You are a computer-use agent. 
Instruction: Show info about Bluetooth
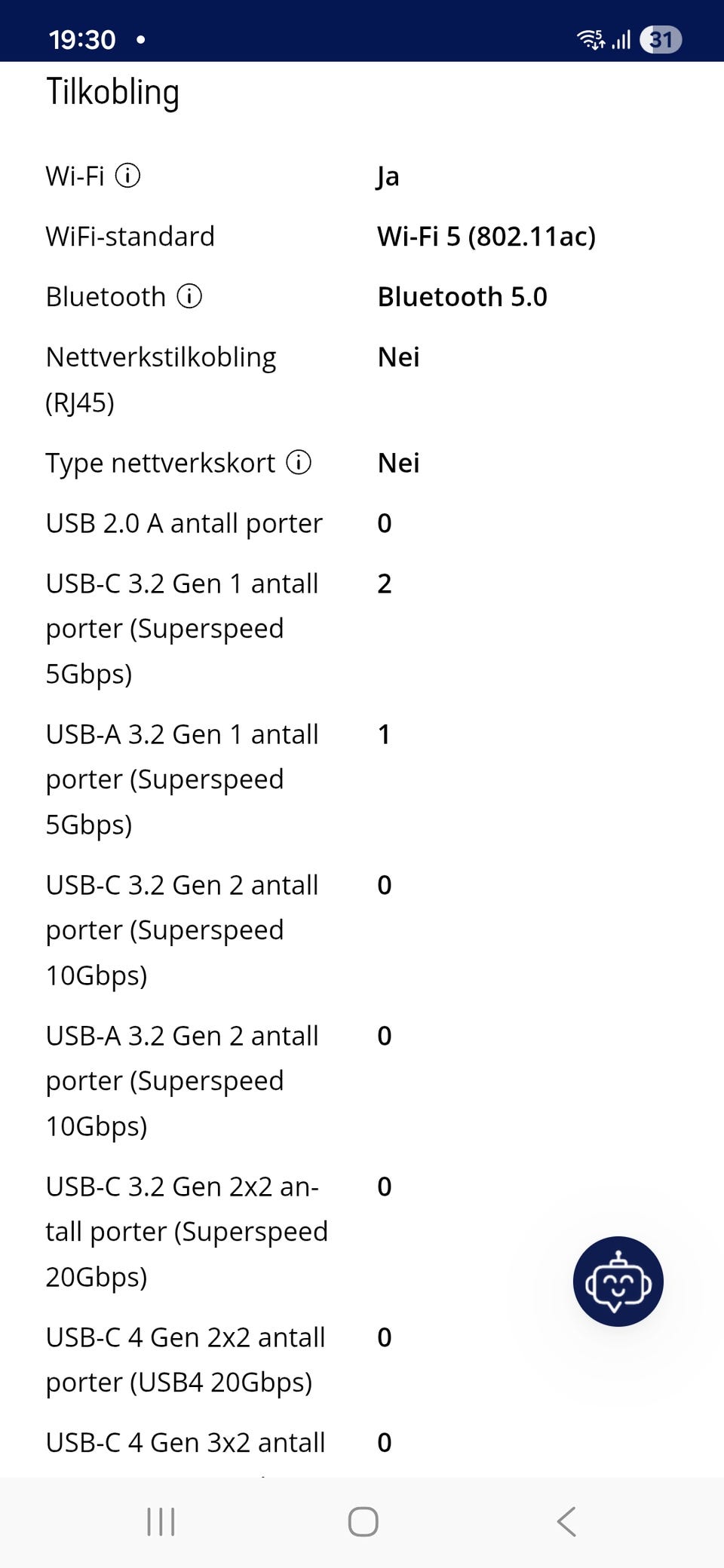click(189, 296)
